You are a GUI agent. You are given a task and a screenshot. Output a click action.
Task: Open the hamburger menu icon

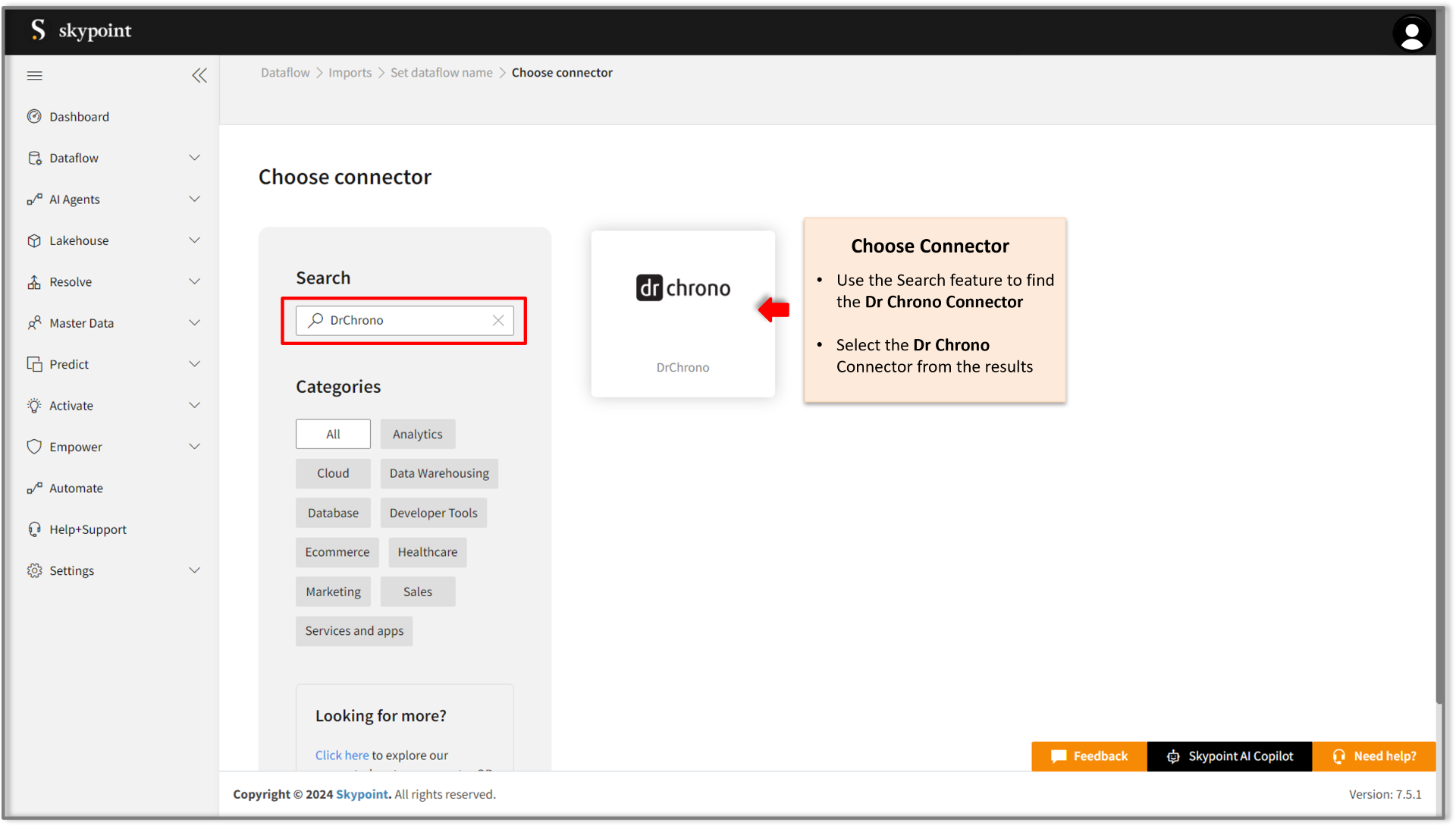(x=35, y=75)
